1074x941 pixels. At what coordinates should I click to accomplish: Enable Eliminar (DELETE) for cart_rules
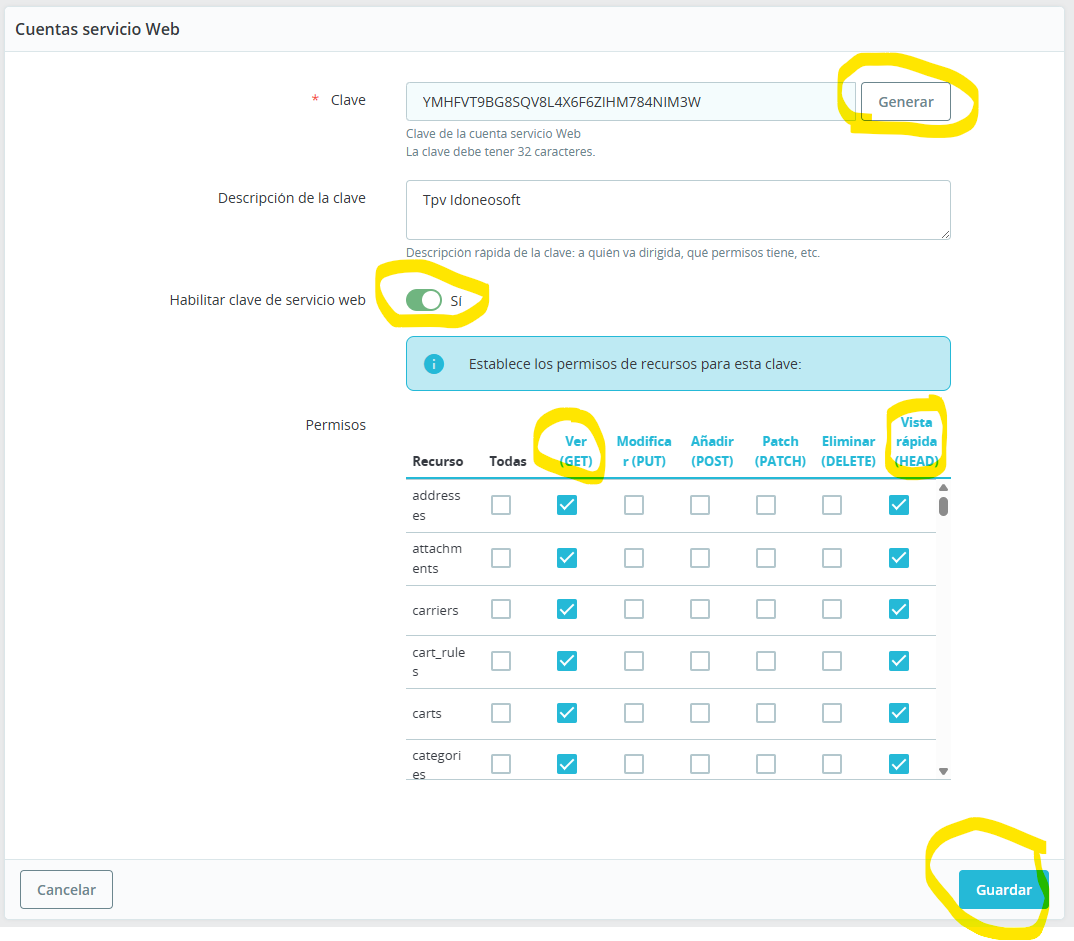tap(832, 661)
